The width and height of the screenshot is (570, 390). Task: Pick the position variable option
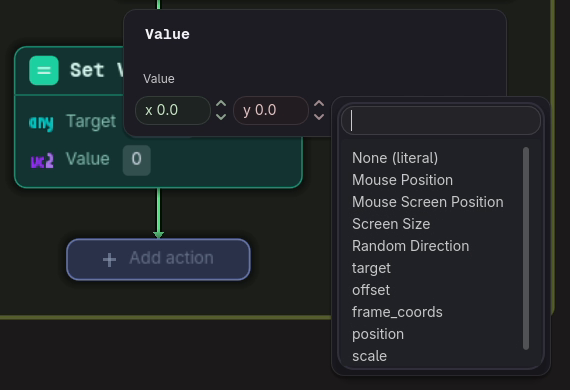click(x=378, y=334)
